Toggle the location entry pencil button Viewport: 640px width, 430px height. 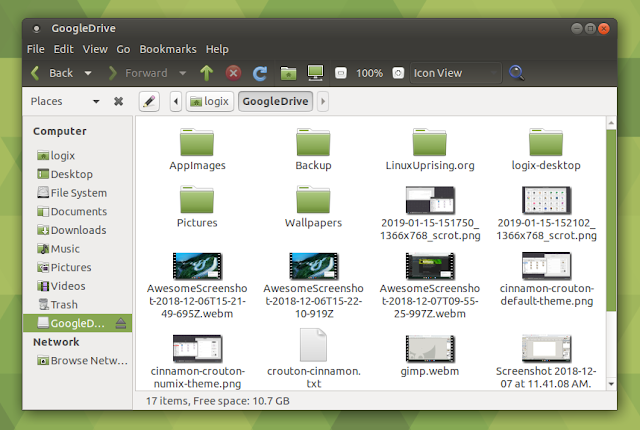(149, 101)
